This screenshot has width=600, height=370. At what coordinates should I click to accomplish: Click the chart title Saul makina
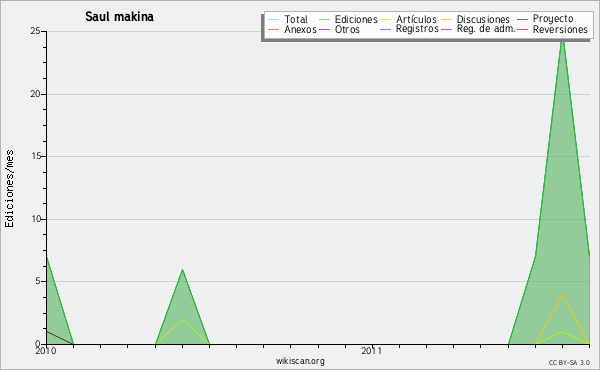(x=119, y=17)
